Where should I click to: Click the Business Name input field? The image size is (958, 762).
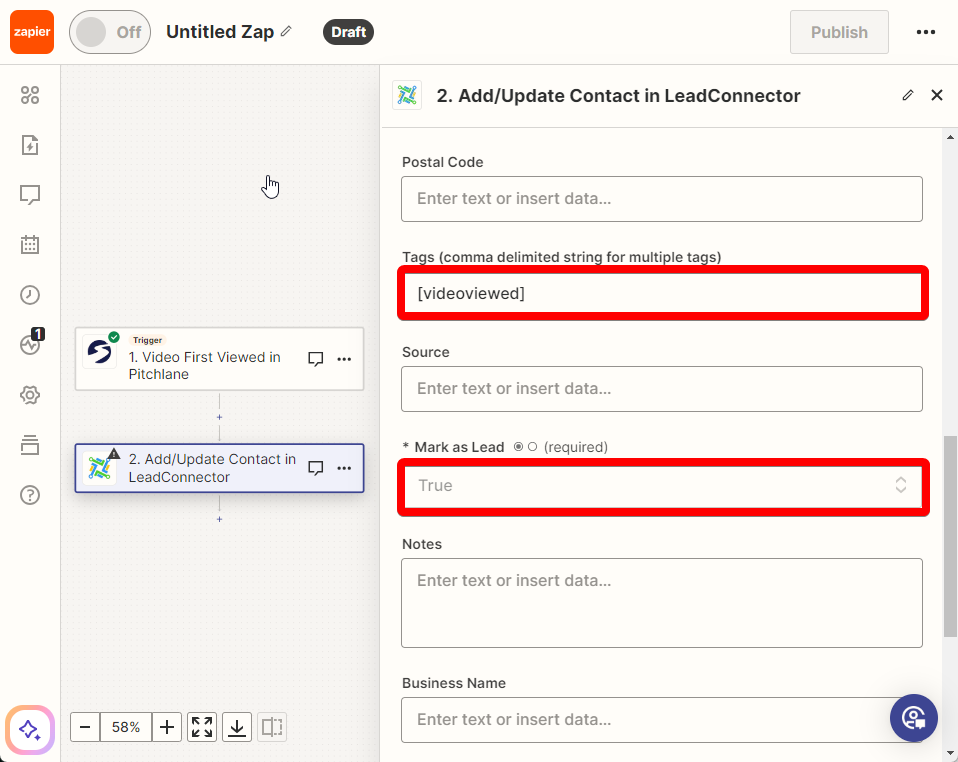point(662,720)
